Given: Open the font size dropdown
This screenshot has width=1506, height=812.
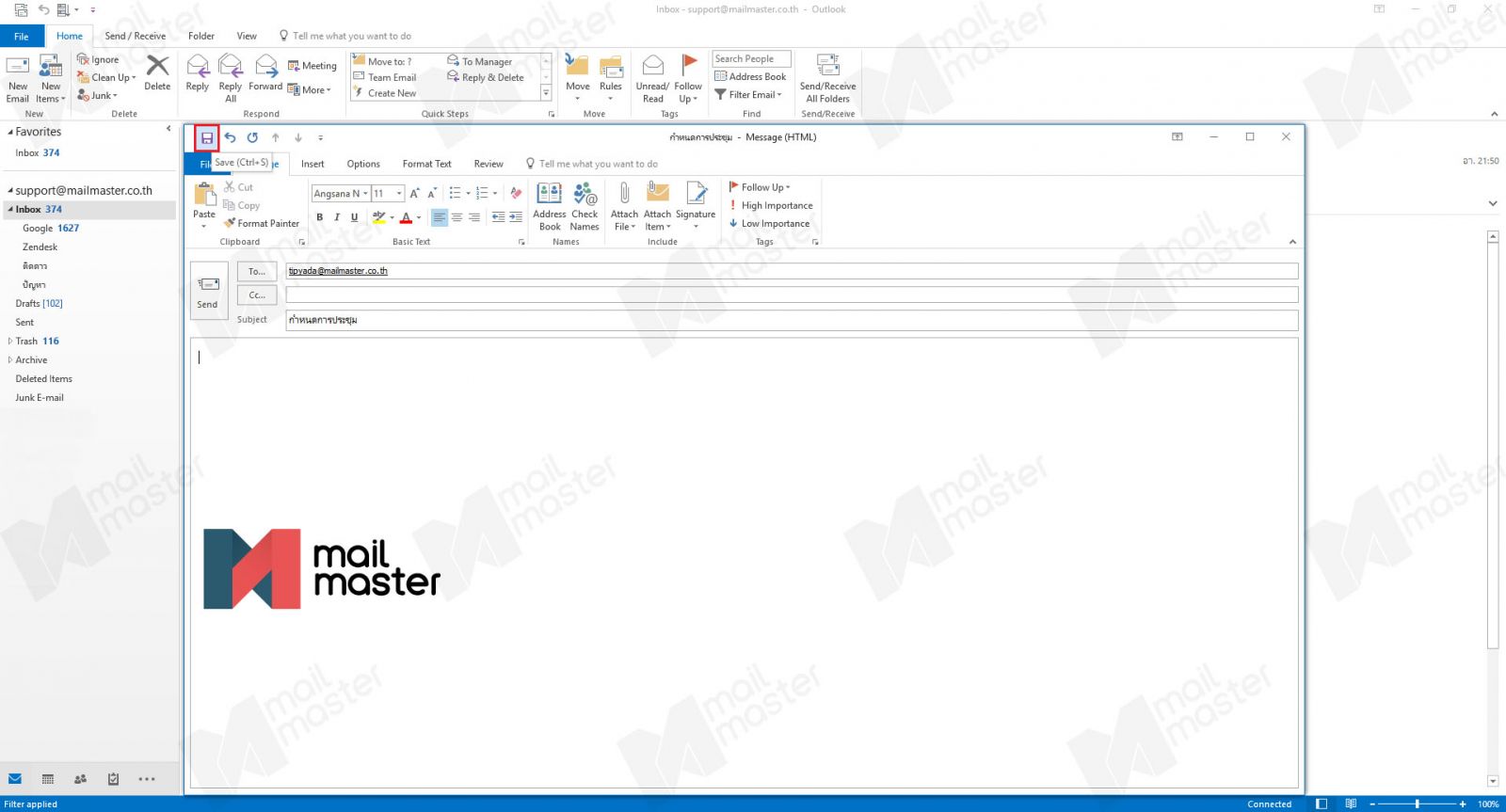Looking at the screenshot, I should coord(400,194).
